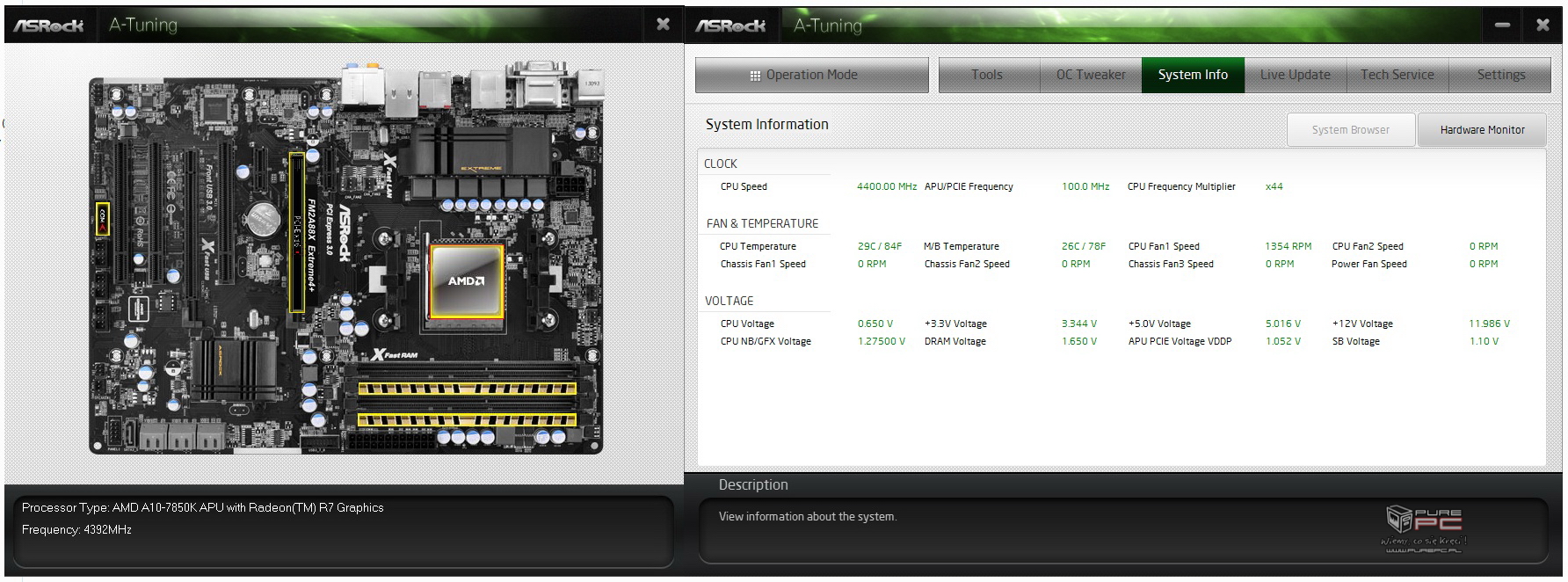
Task: Click the APU/PCIE Frequency value 100.0 MHz
Action: click(x=1085, y=186)
